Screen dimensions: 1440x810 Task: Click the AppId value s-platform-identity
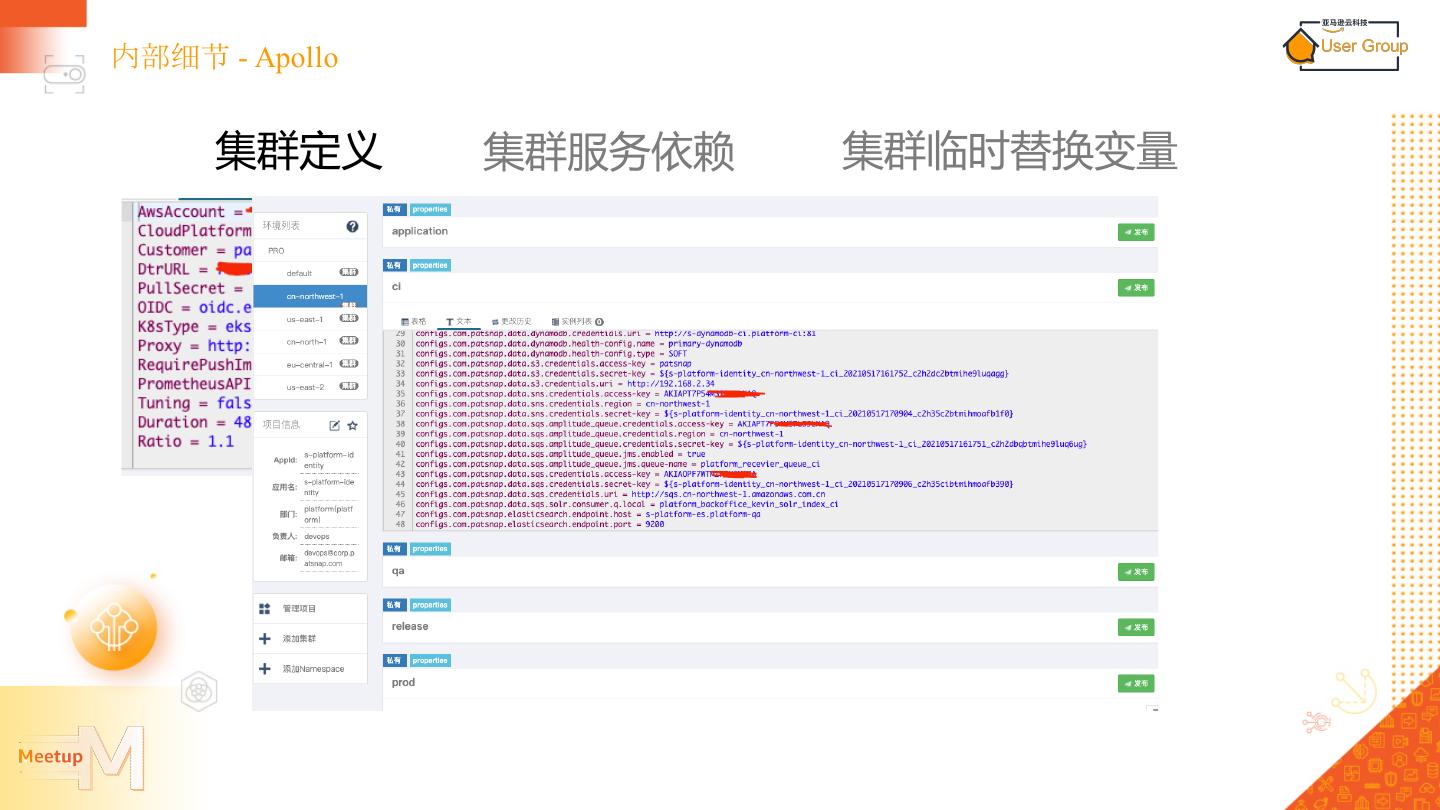pos(329,460)
